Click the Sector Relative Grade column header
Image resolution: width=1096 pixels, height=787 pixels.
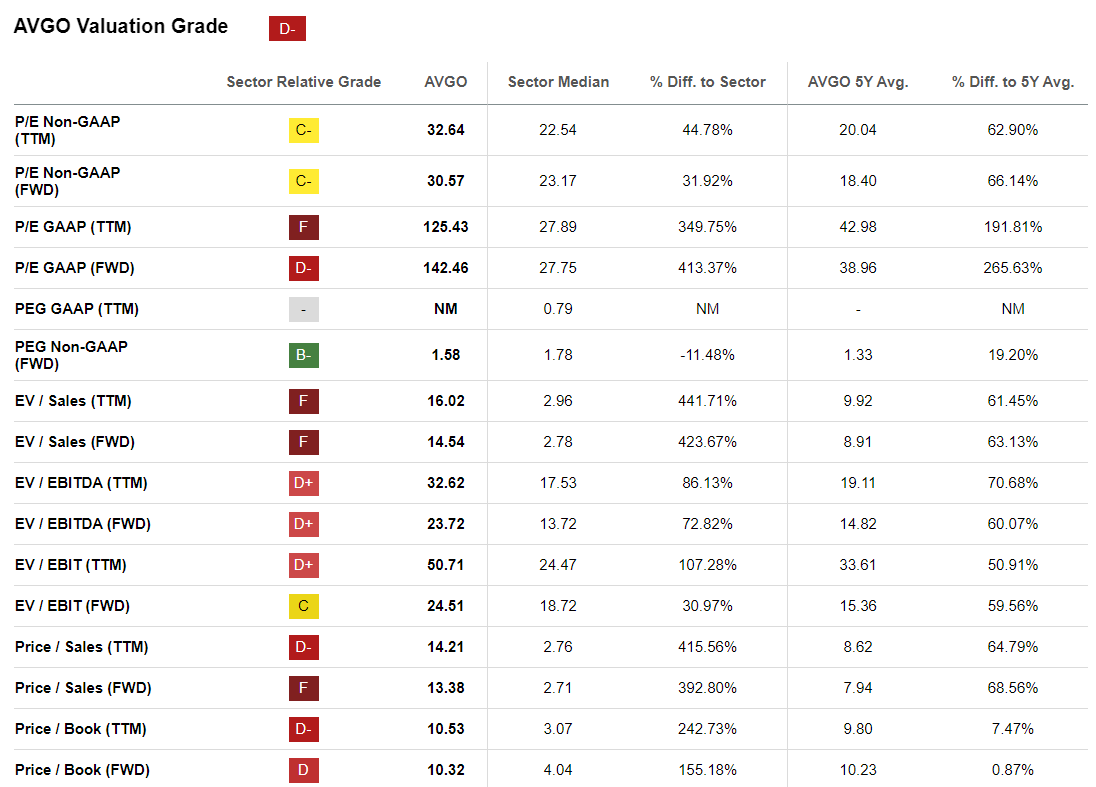[304, 82]
